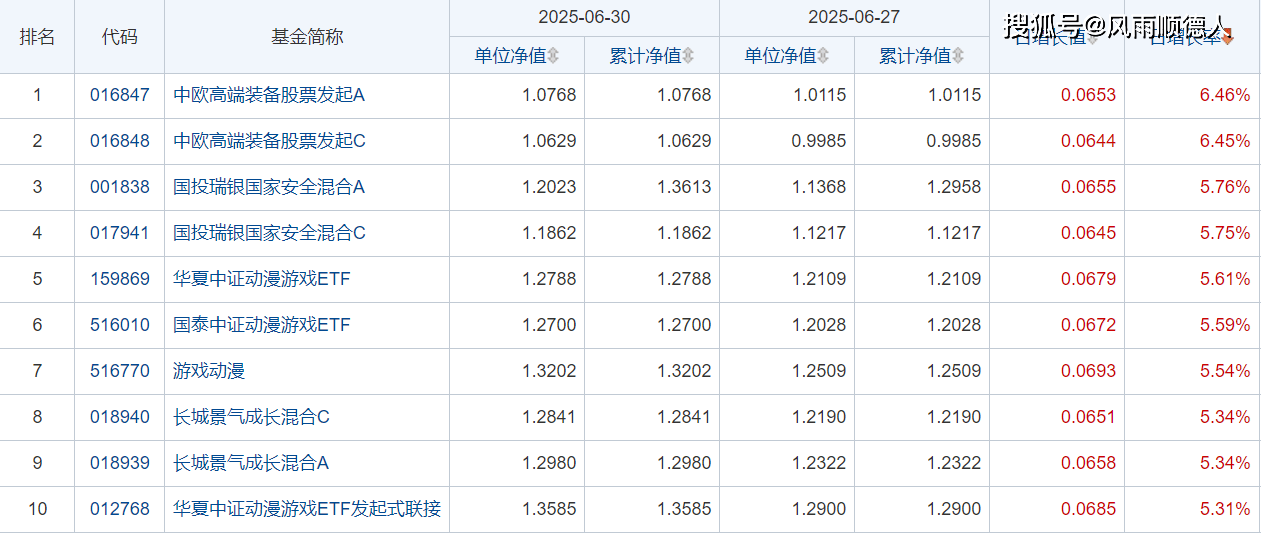1261x533 pixels.
Task: Open fund code 516770
Action: click(x=119, y=371)
